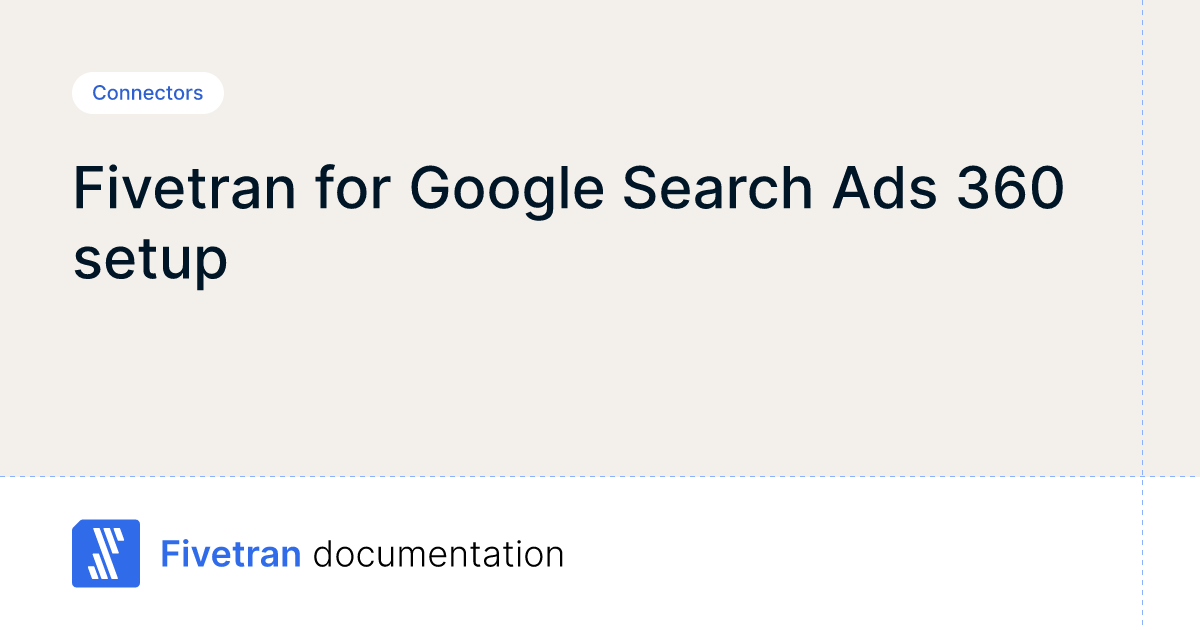The height and width of the screenshot is (630, 1200).
Task: Click the white footer area right of documentation
Action: (850, 553)
